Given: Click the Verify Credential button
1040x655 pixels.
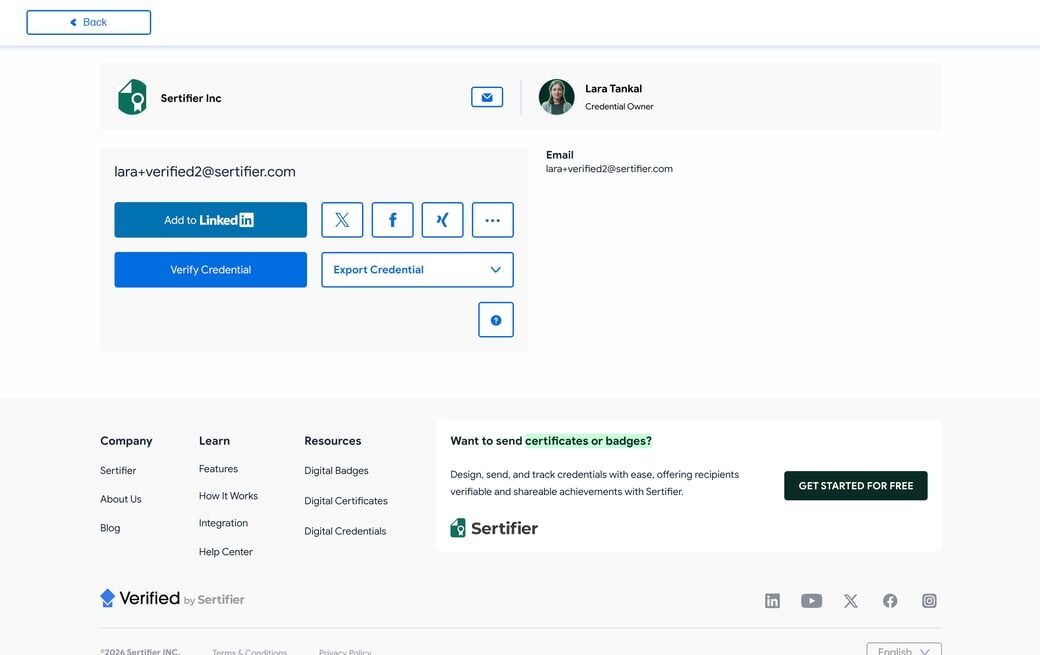Looking at the screenshot, I should [210, 270].
